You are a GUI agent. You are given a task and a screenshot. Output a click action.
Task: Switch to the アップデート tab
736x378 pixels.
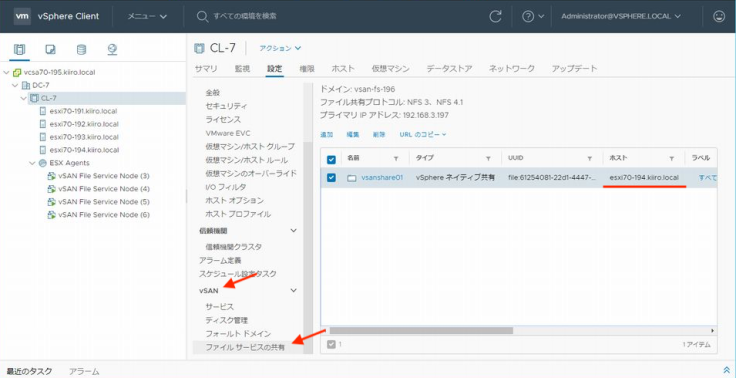pos(575,69)
